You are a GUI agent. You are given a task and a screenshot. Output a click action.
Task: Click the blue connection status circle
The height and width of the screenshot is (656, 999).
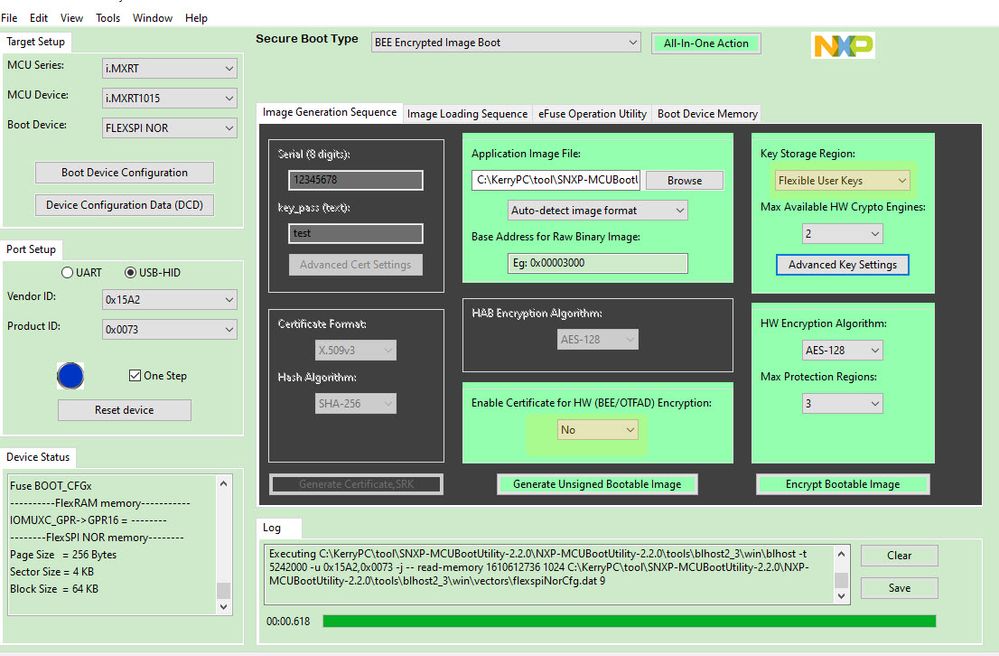tap(70, 376)
